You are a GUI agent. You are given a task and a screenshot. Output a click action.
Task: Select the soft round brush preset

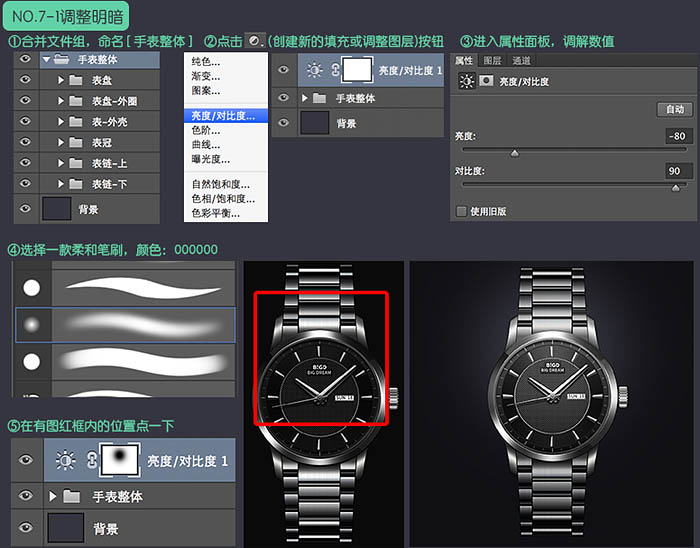click(125, 325)
